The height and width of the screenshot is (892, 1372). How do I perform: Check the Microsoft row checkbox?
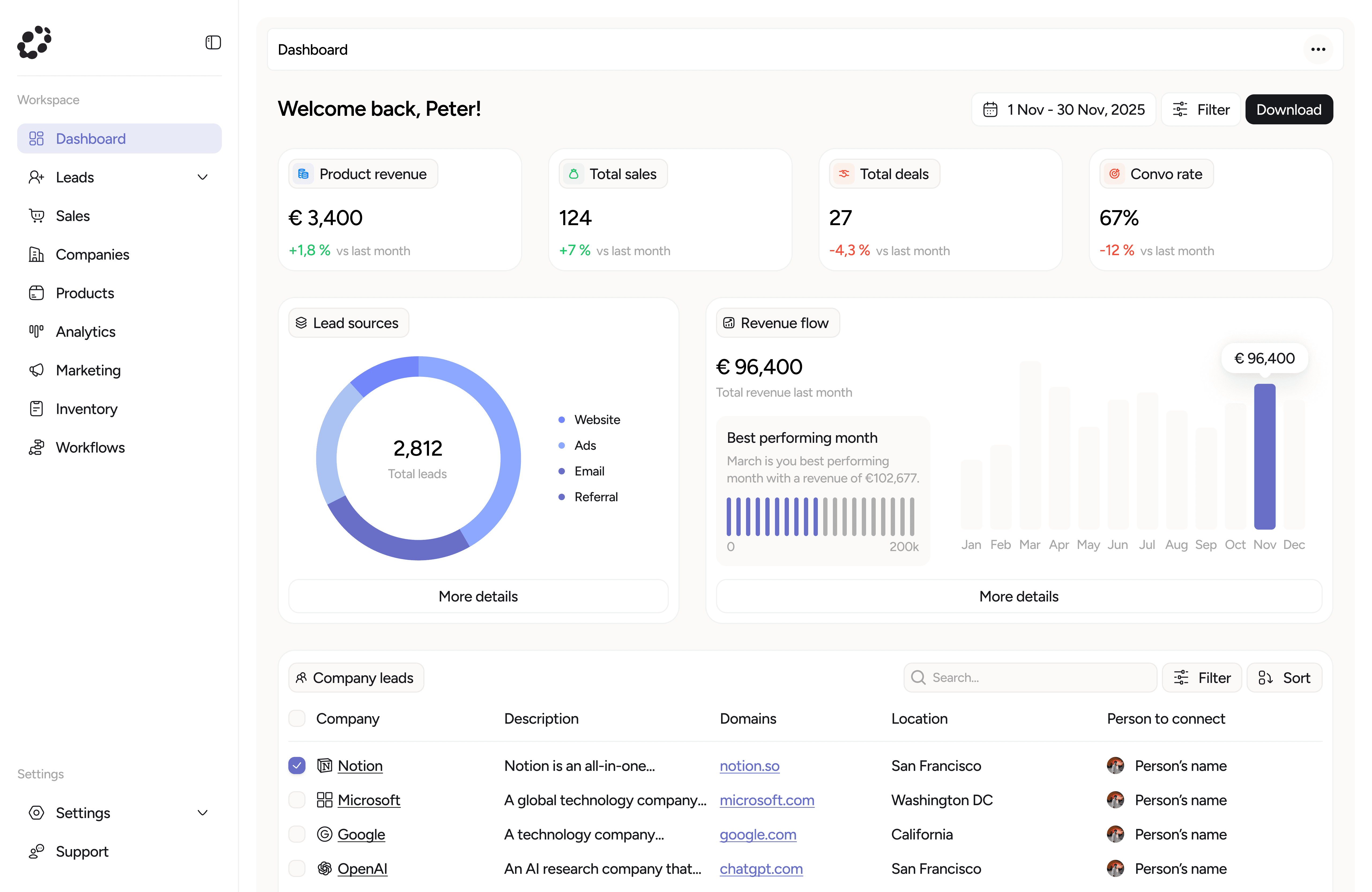(297, 800)
